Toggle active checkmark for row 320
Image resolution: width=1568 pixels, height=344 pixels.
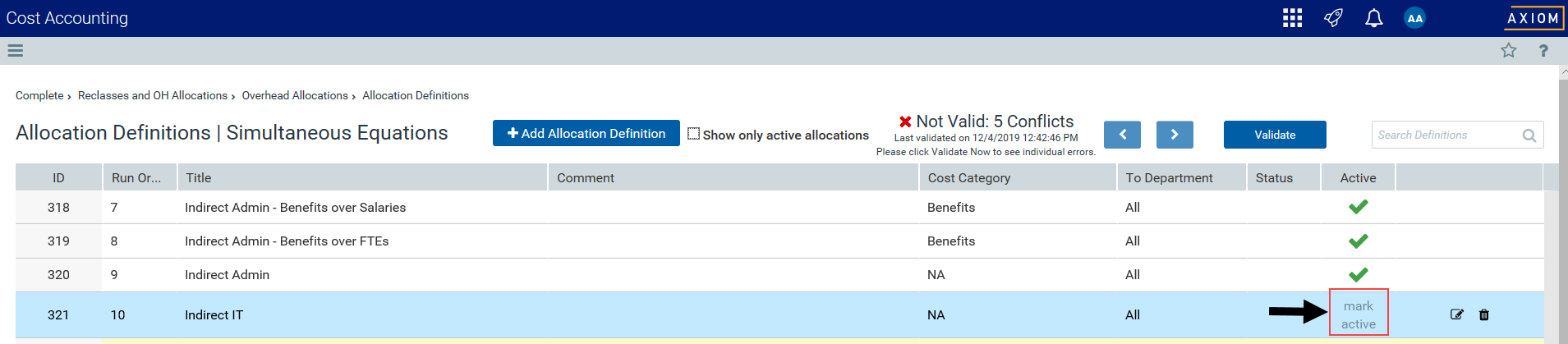(x=1358, y=274)
